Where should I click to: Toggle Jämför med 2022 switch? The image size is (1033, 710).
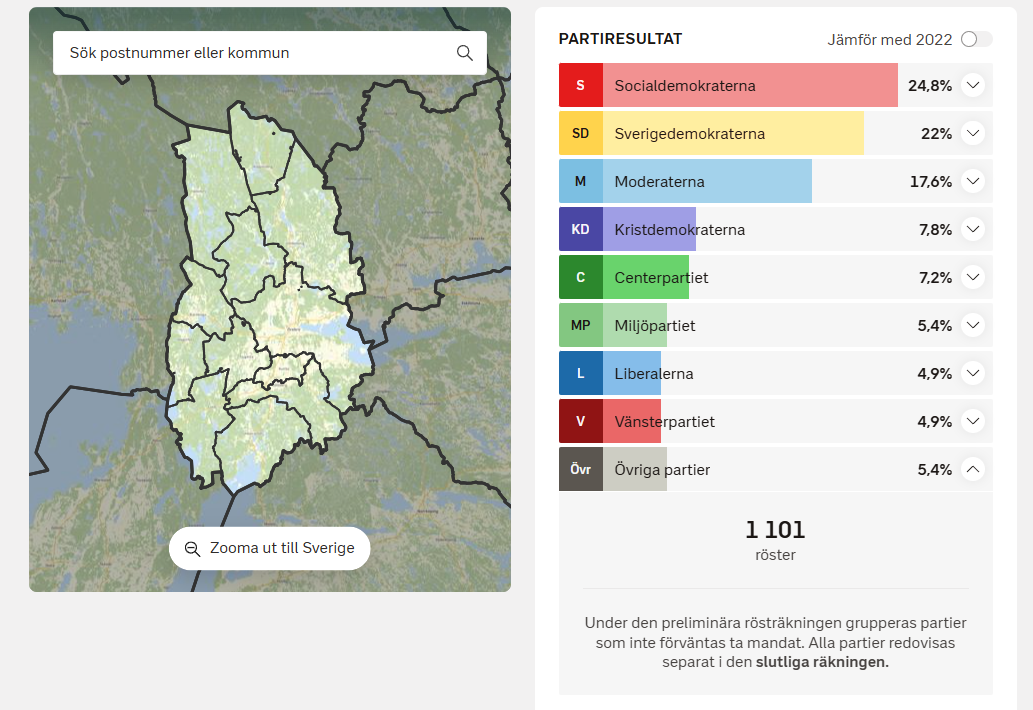[976, 40]
